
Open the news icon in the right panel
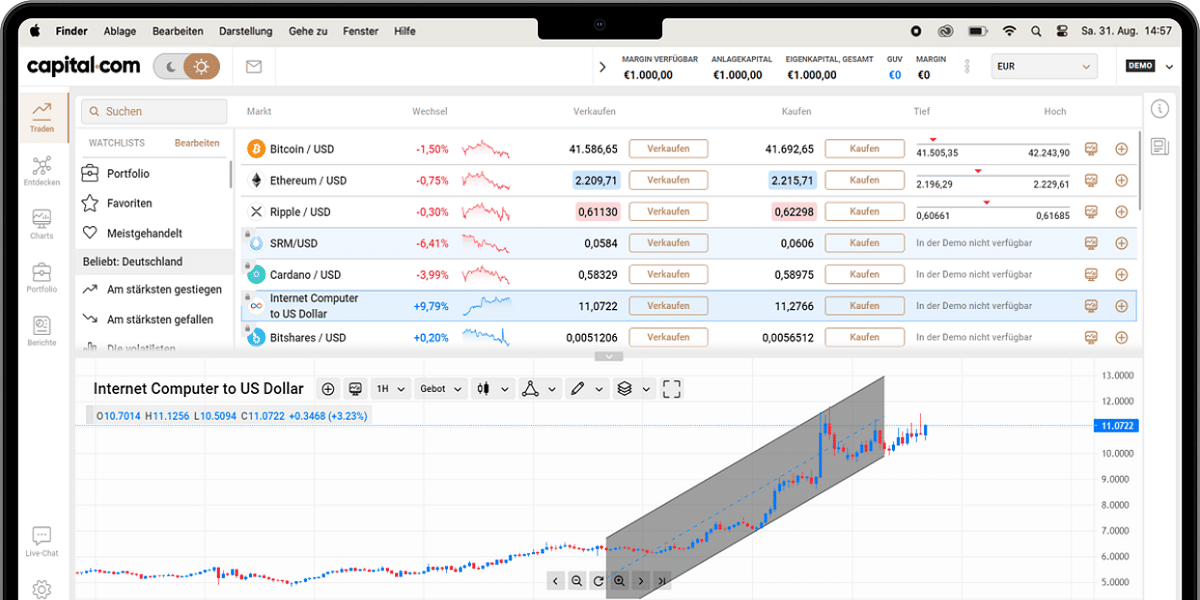coord(1160,147)
